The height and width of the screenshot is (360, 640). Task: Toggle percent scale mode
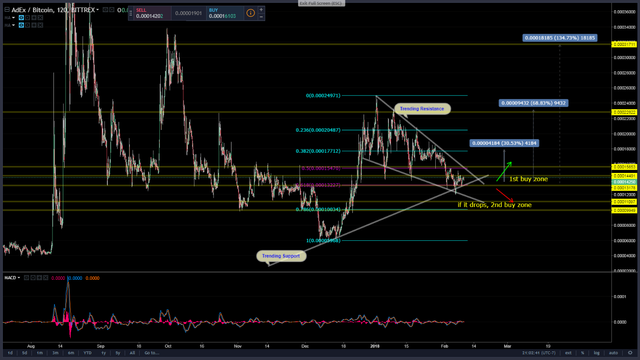tap(582, 353)
